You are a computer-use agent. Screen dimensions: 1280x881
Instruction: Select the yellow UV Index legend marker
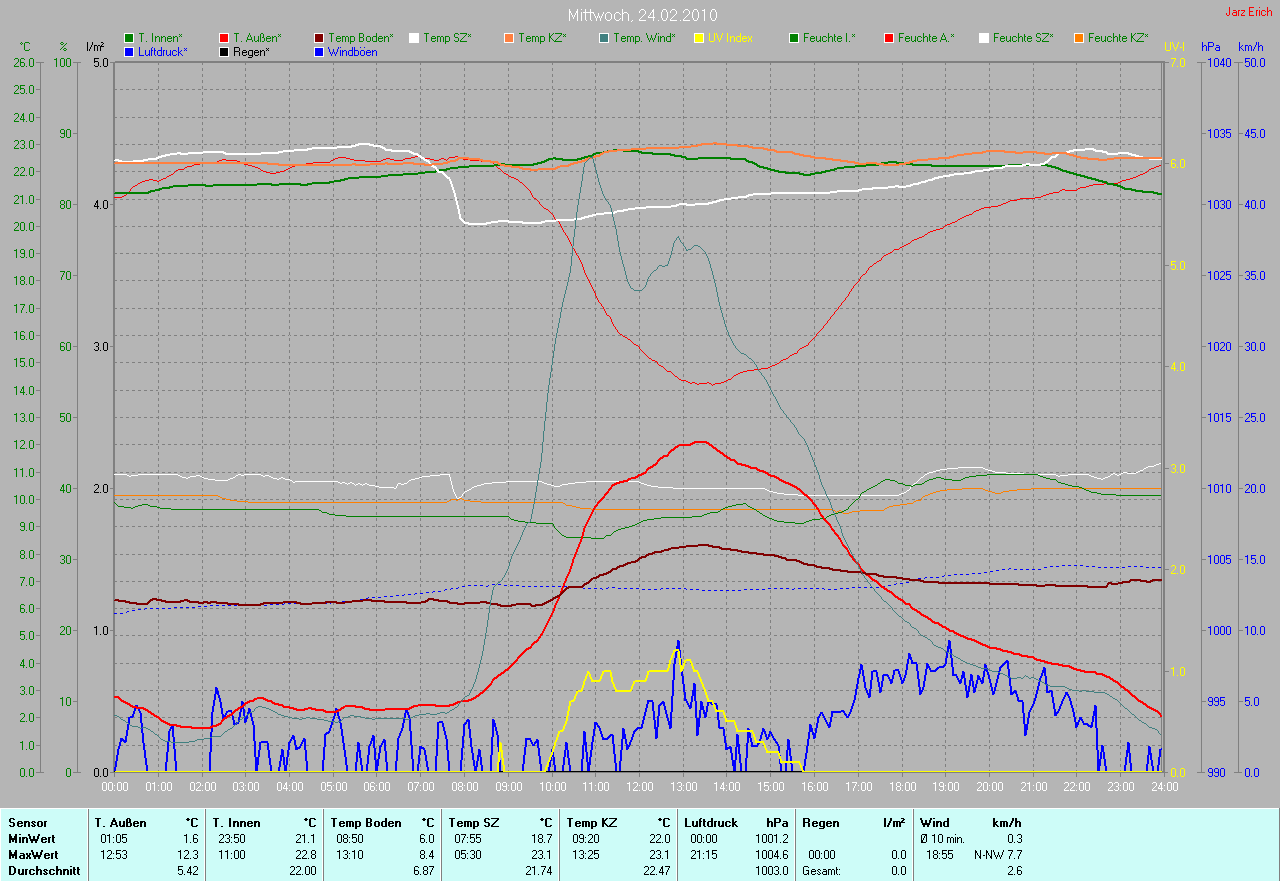tap(699, 38)
